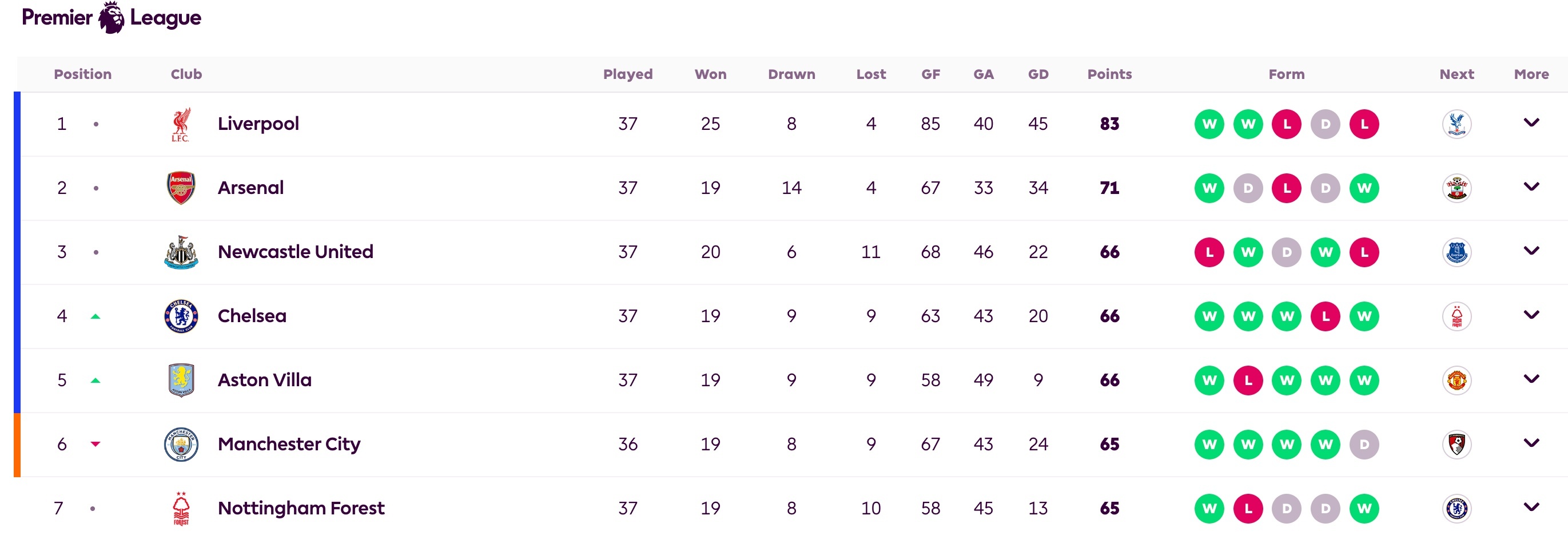Viewport: 1568px width, 539px height.
Task: Open Aston Villa's next opponent Manchester United badge
Action: point(1456,380)
